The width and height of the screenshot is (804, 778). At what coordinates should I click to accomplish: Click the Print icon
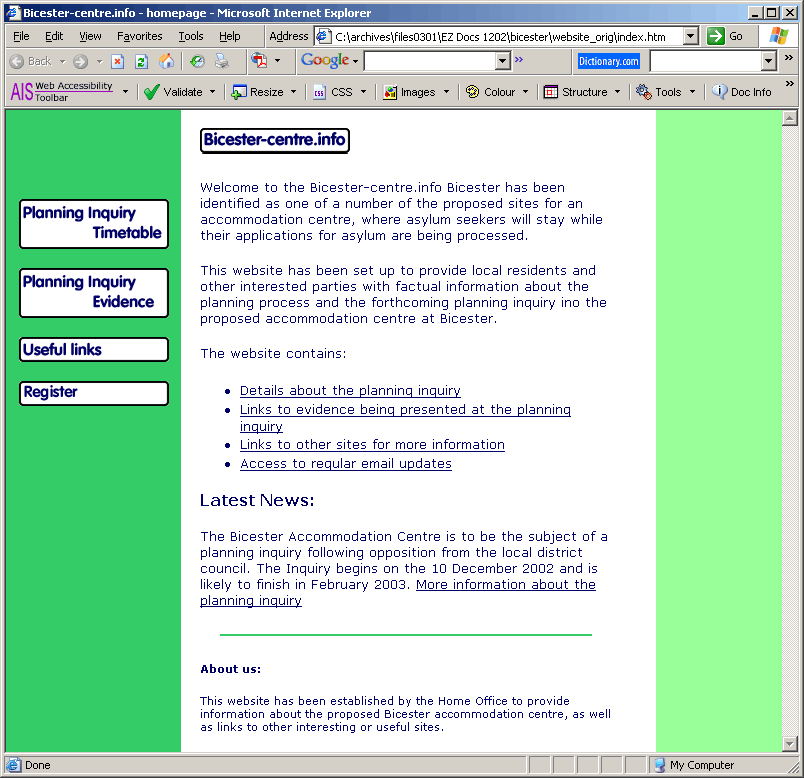pyautogui.click(x=222, y=62)
